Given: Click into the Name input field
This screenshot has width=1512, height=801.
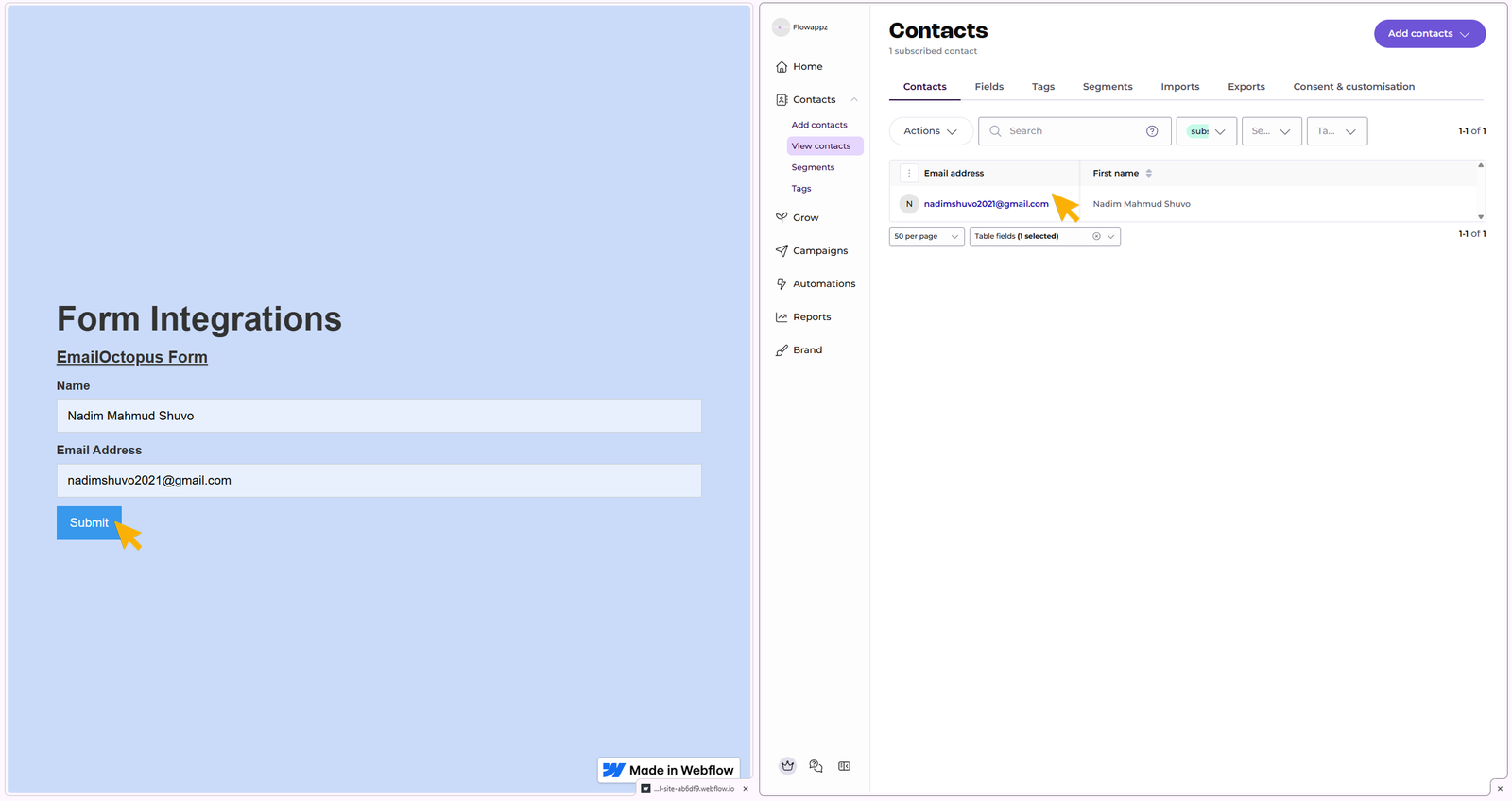Looking at the screenshot, I should click(x=379, y=416).
